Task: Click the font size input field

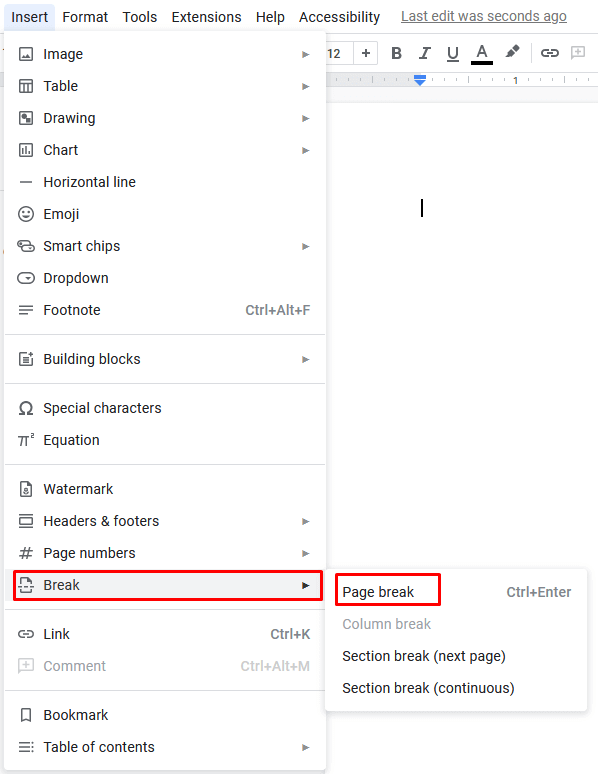Action: pyautogui.click(x=339, y=53)
